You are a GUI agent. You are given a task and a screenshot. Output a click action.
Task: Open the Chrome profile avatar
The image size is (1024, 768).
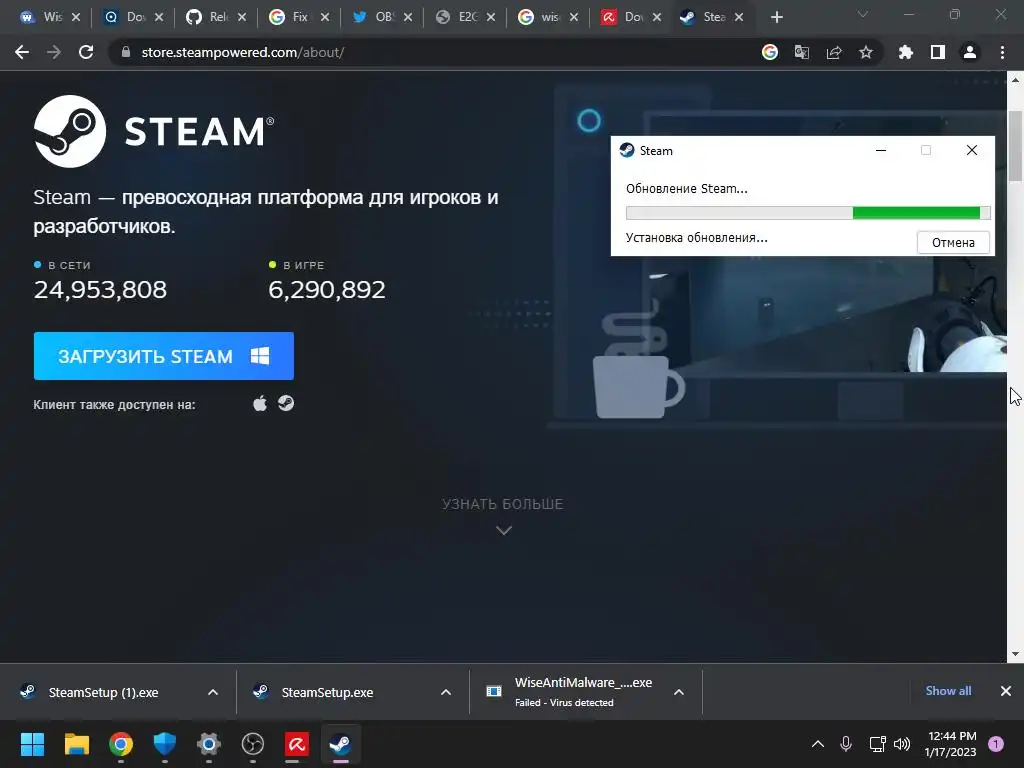(x=970, y=52)
